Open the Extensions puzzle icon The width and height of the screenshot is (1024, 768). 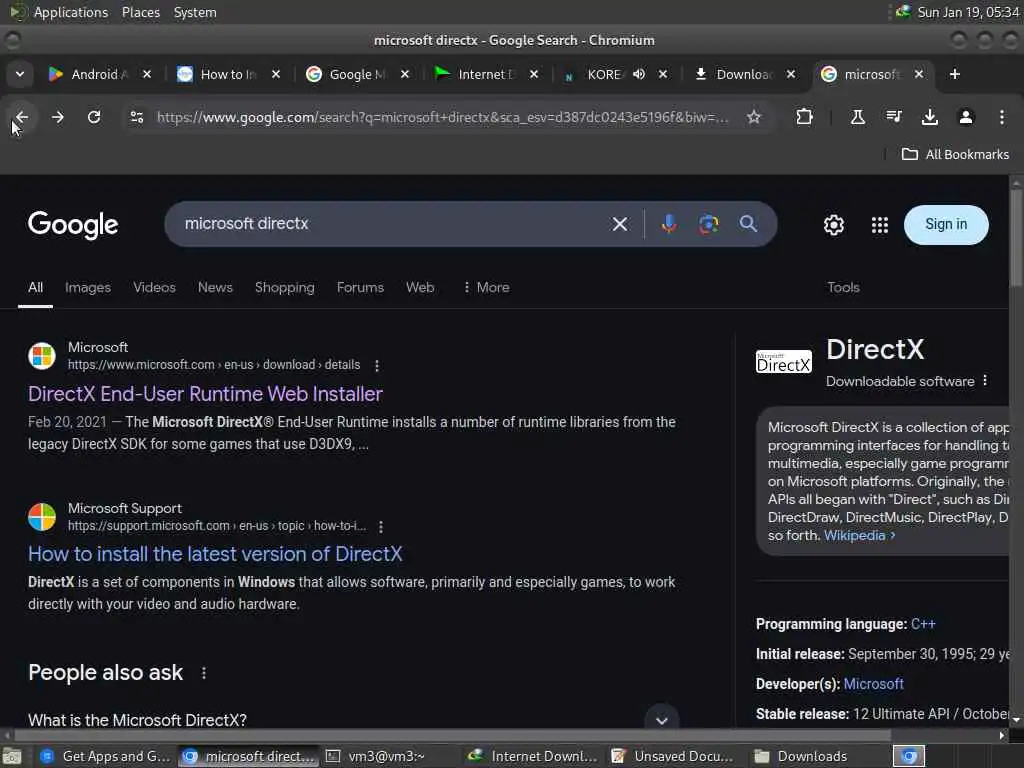tap(805, 117)
